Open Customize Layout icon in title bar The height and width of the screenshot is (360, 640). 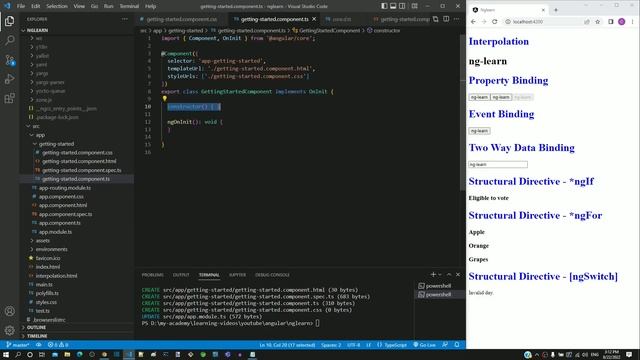414,6
